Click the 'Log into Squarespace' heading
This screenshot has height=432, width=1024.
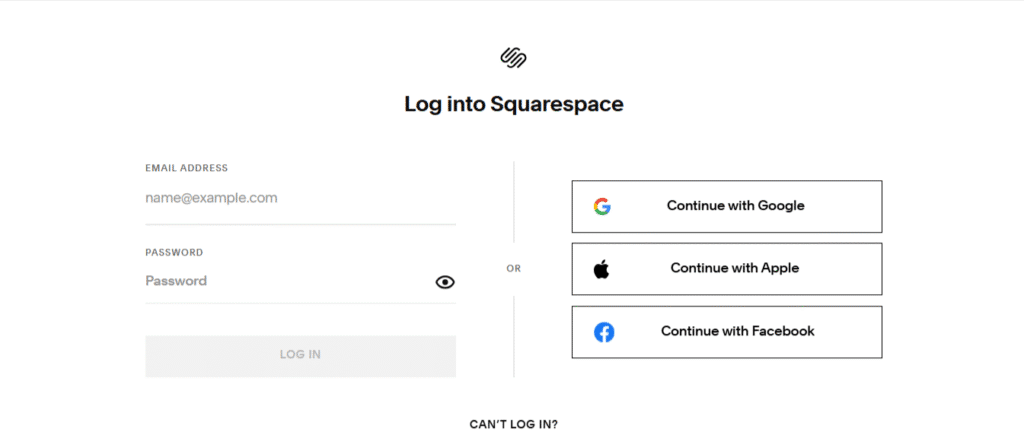tap(513, 104)
